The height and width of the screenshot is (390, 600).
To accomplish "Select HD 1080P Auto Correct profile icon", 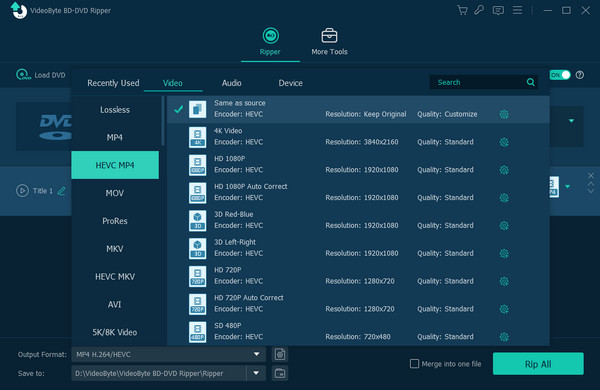I will pos(197,193).
